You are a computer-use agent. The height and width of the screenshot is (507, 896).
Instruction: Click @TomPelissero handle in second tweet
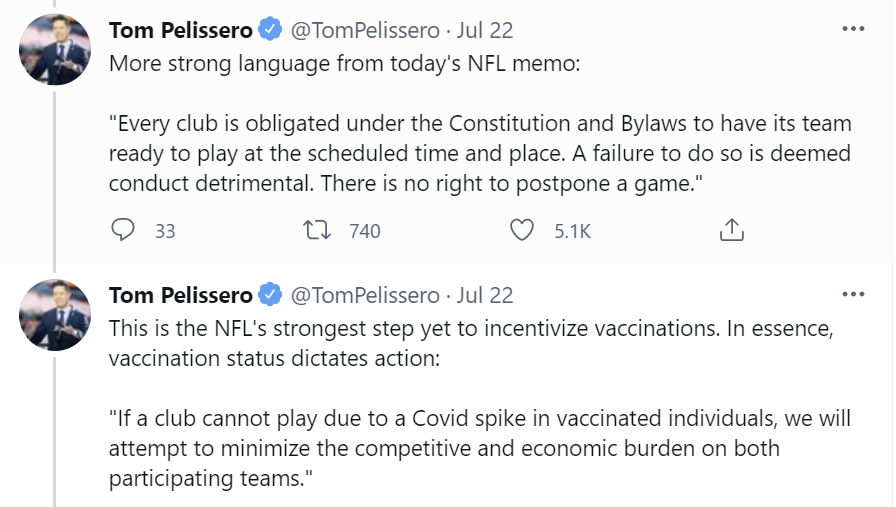pos(364,295)
